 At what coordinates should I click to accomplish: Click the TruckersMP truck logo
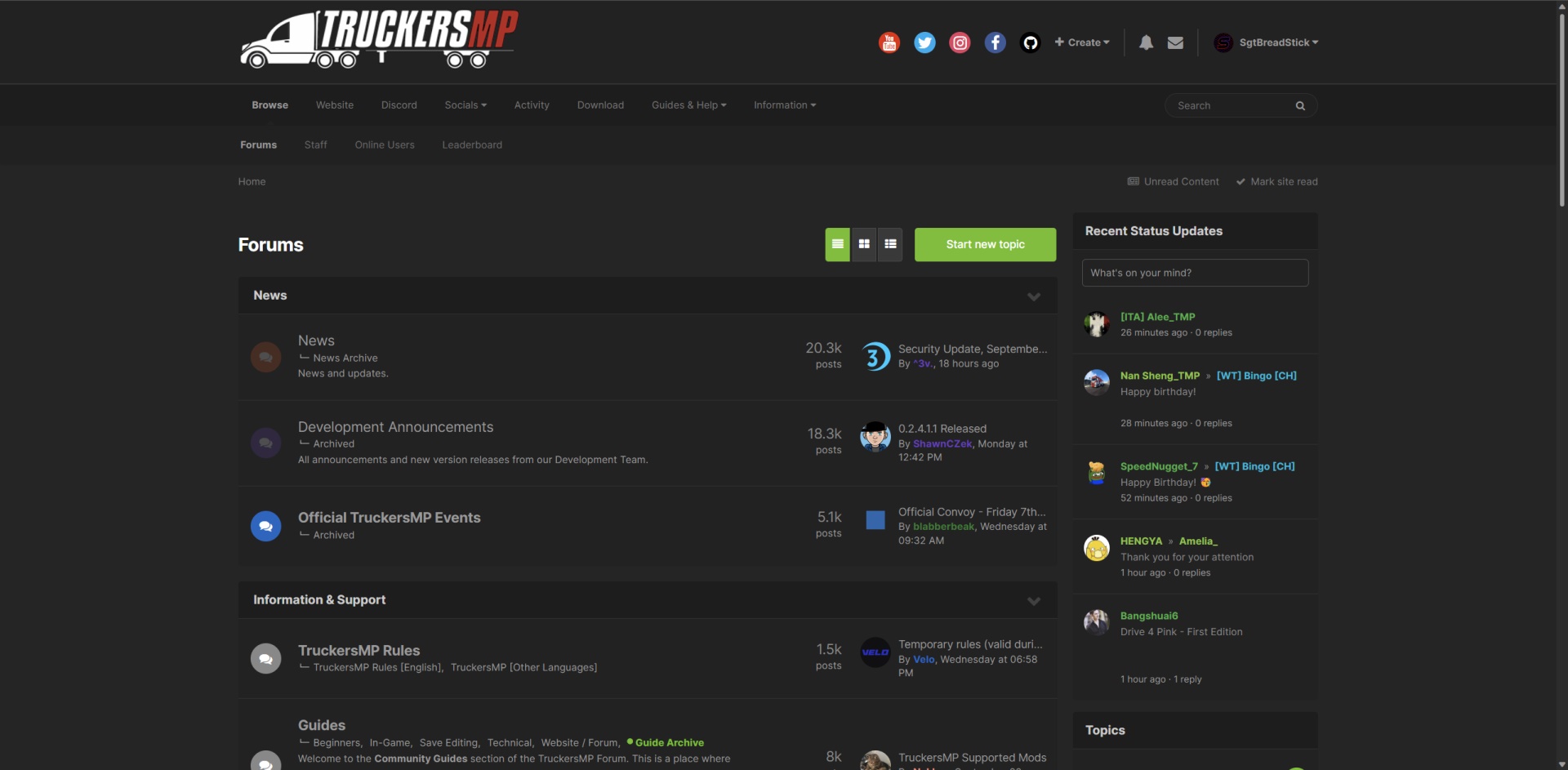pyautogui.click(x=376, y=38)
